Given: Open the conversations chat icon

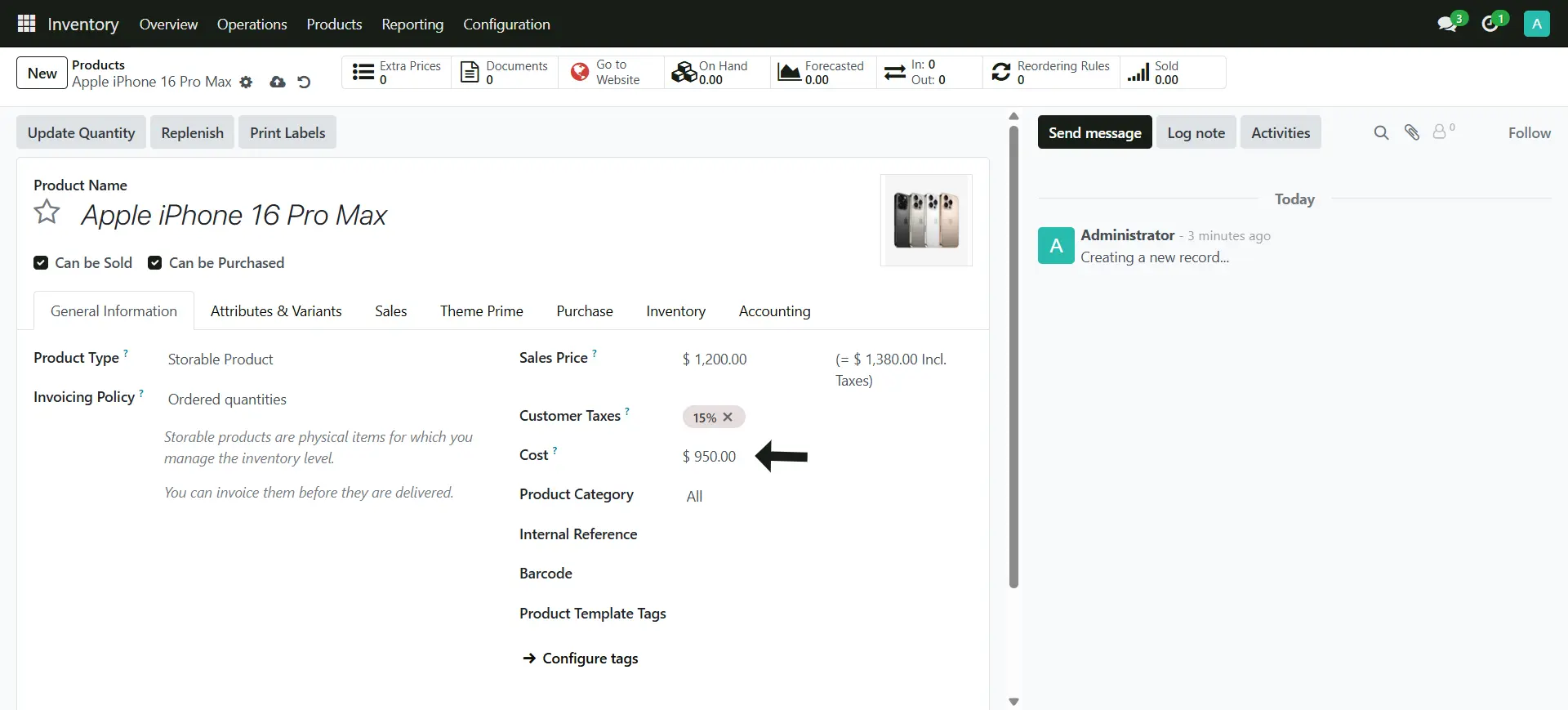Looking at the screenshot, I should click(x=1448, y=24).
